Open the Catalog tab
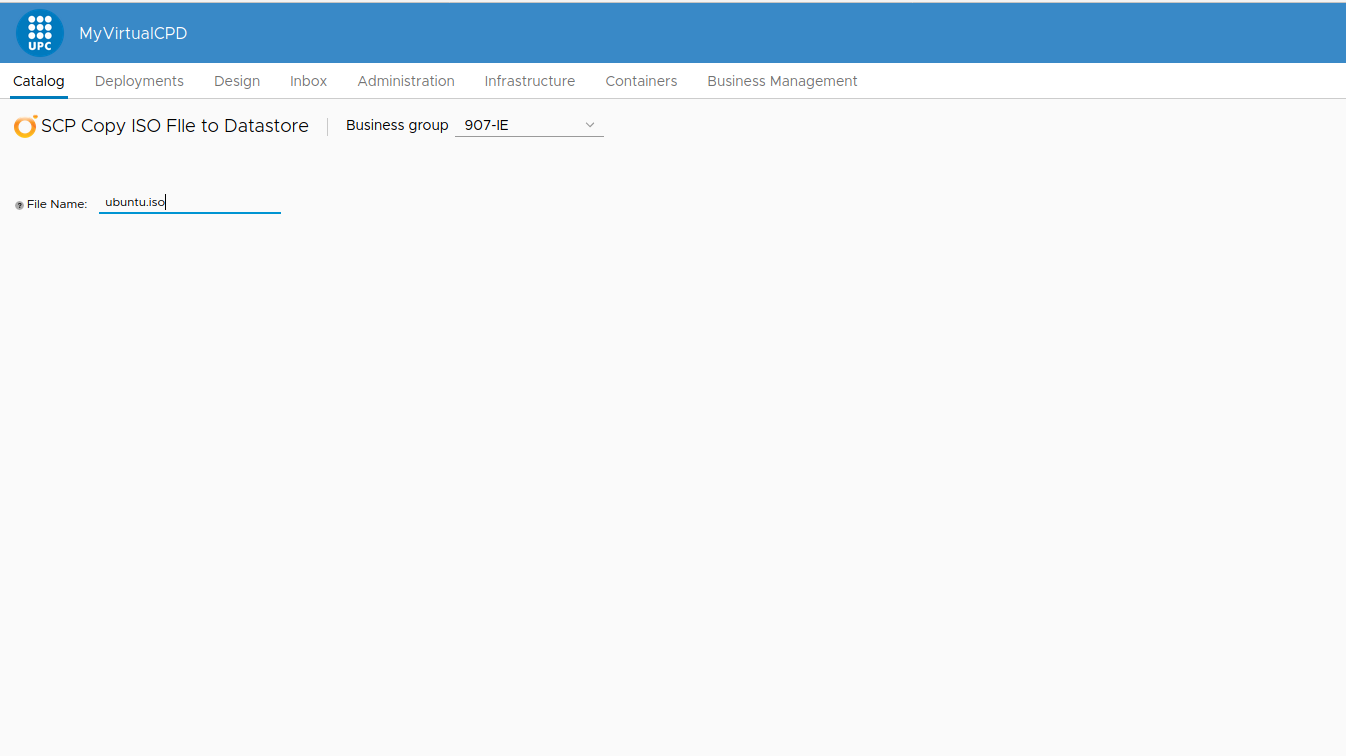Screen dimensions: 1346x756 click(x=39, y=81)
